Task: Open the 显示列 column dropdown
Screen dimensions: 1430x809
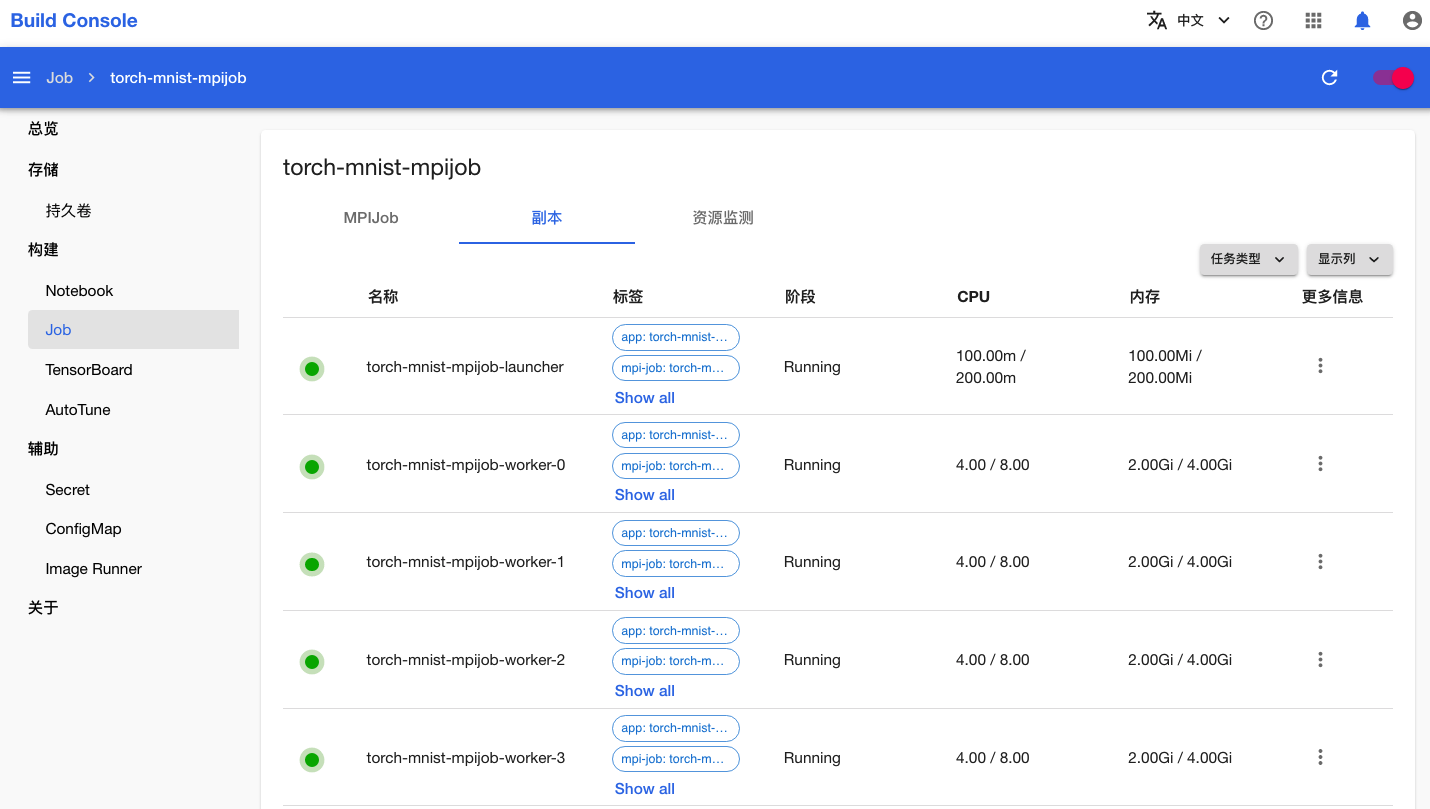Action: (1350, 259)
